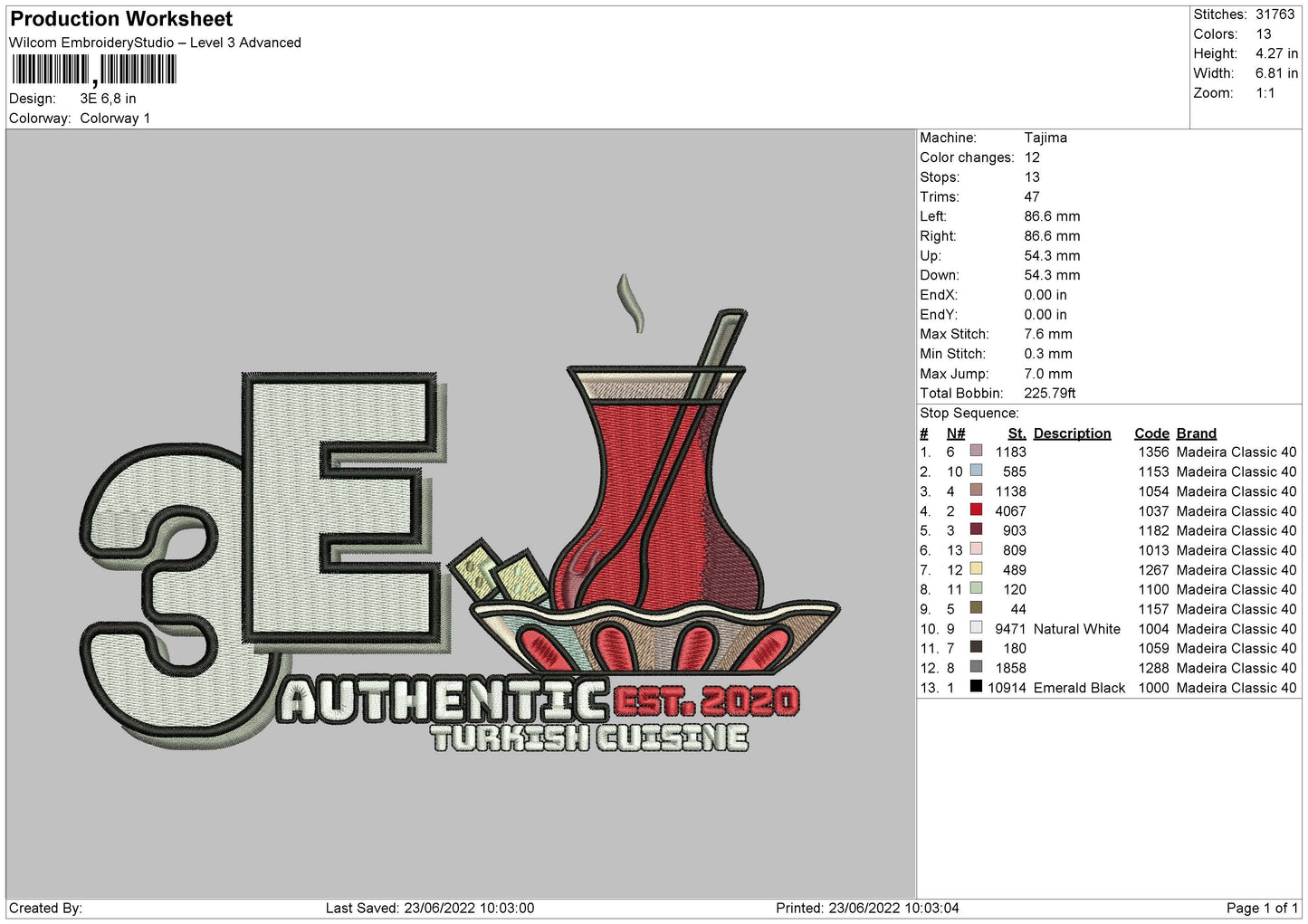Click the light blue swatch for code 1153

976,471
